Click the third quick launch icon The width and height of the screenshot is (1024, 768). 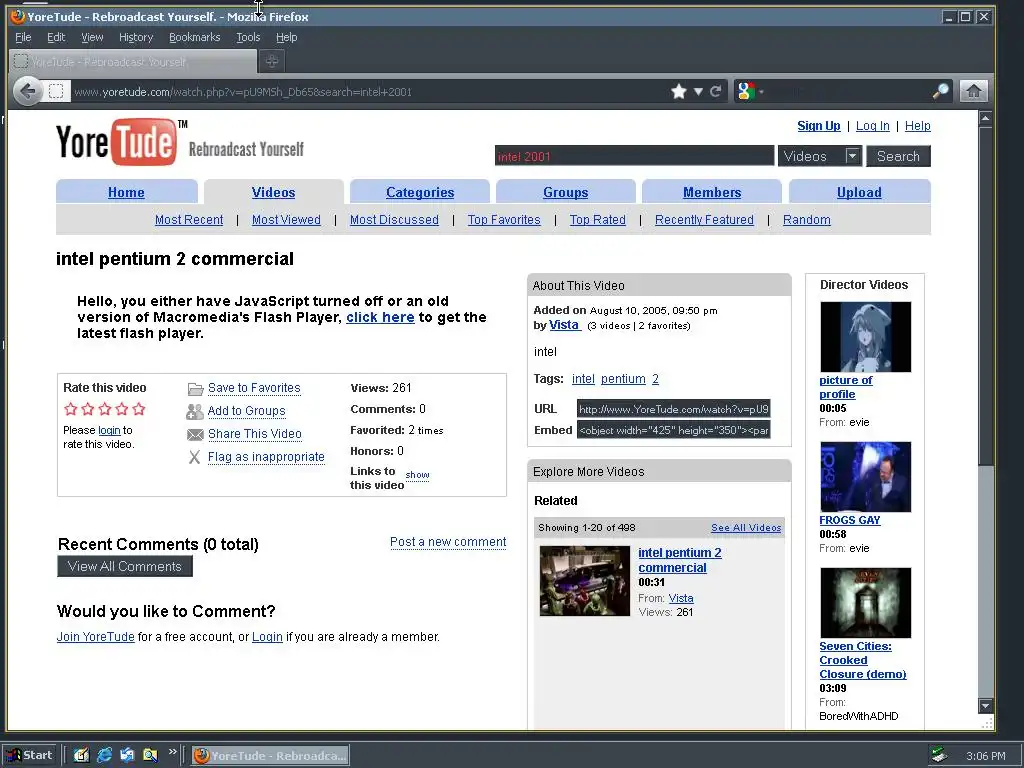(127, 756)
